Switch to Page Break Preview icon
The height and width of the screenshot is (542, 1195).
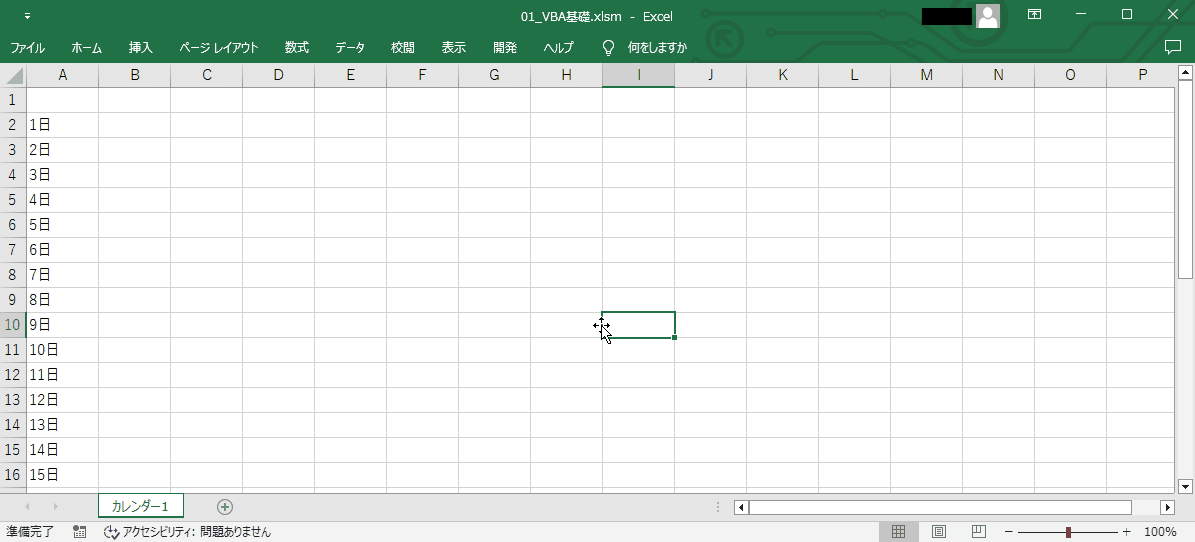tap(979, 531)
